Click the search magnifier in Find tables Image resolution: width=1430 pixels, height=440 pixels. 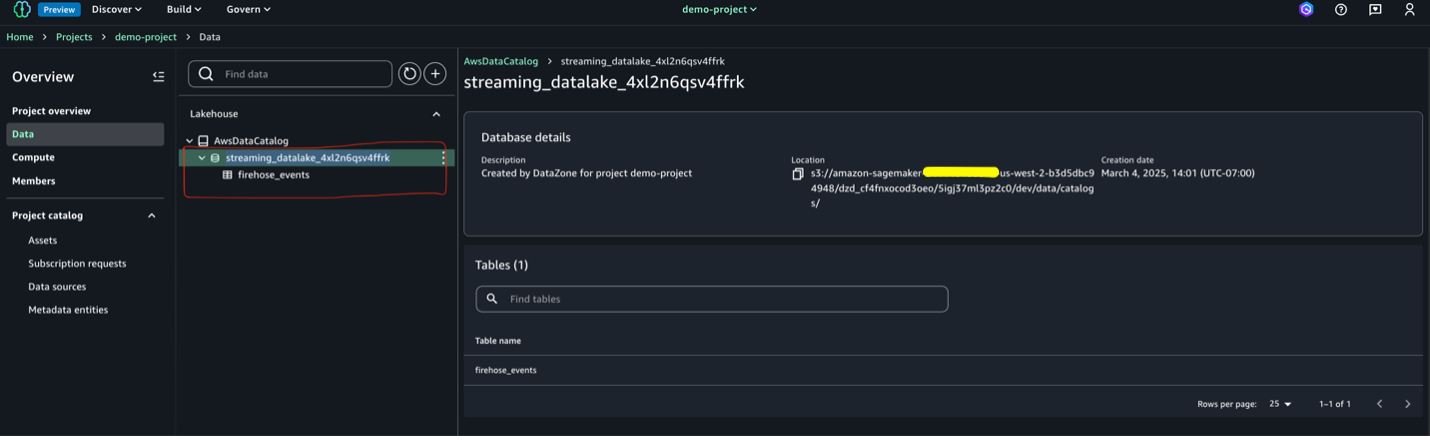[492, 299]
